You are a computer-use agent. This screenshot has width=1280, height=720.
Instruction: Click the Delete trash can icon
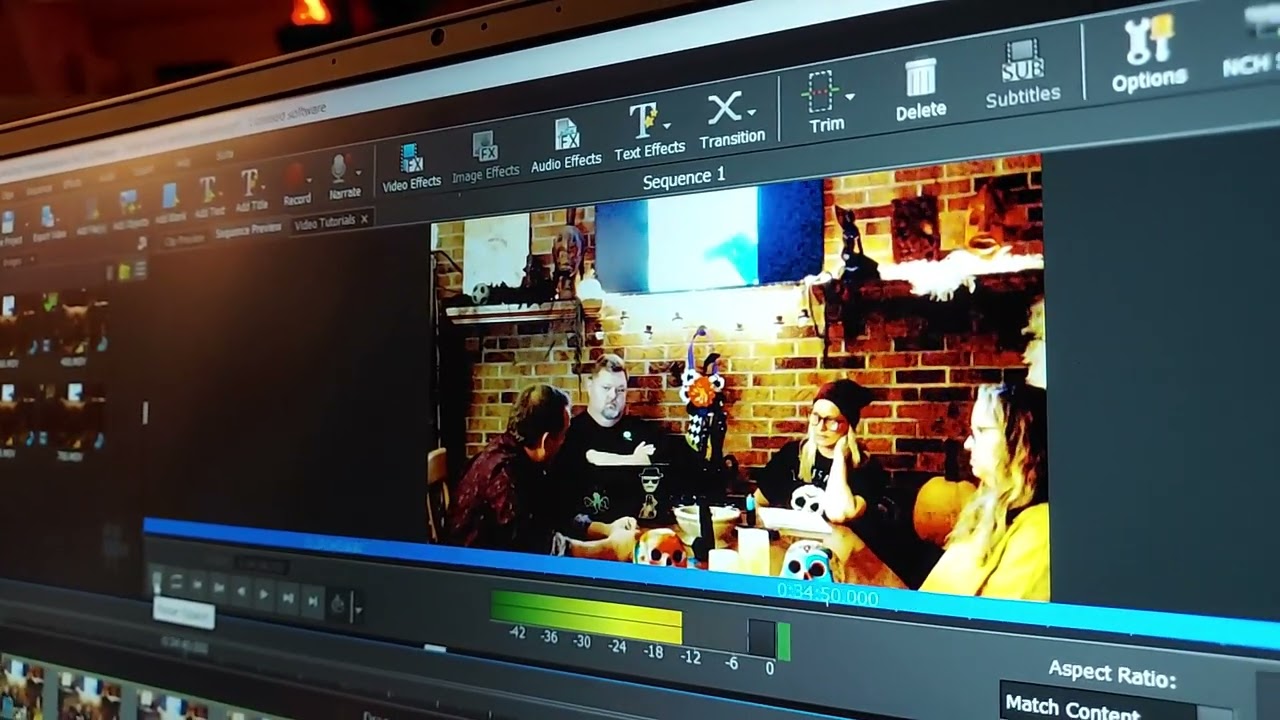tap(920, 78)
